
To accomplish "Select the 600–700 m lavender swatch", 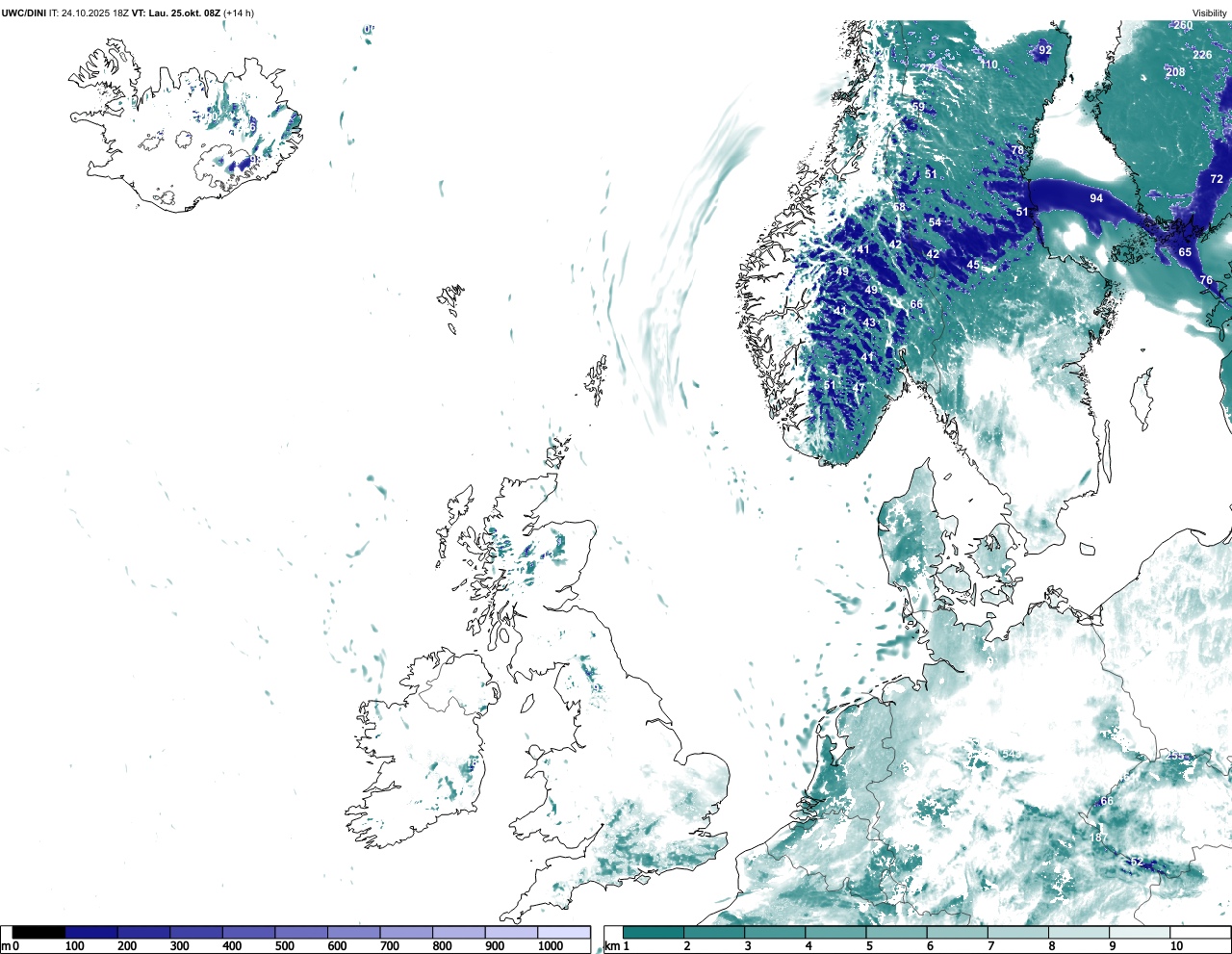I will click(353, 932).
